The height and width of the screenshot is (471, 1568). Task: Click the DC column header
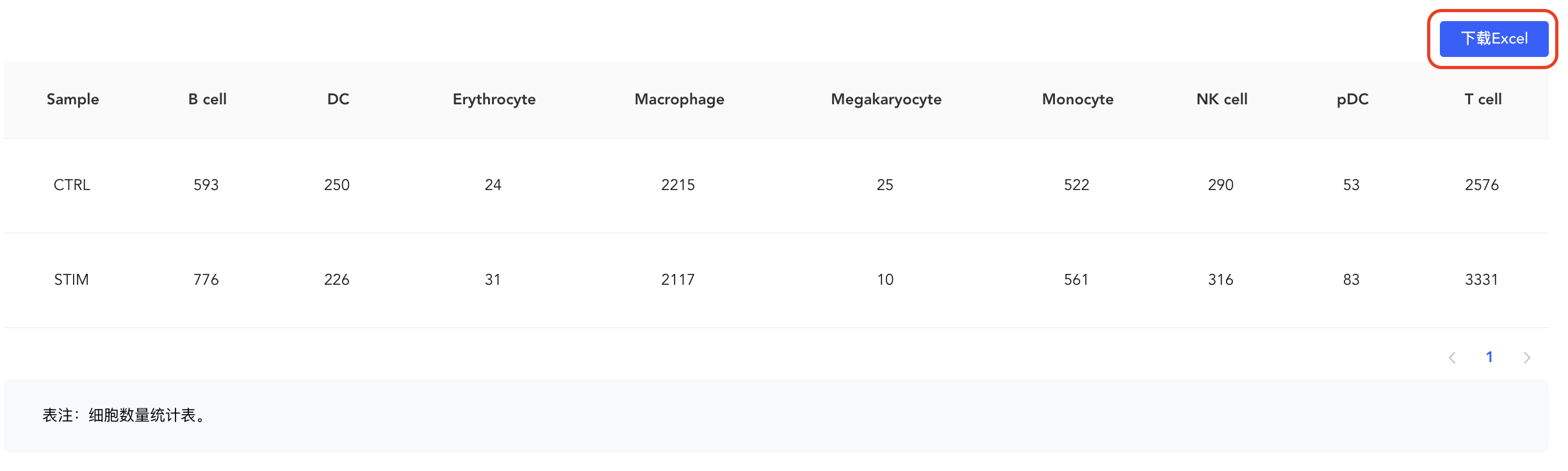point(338,99)
